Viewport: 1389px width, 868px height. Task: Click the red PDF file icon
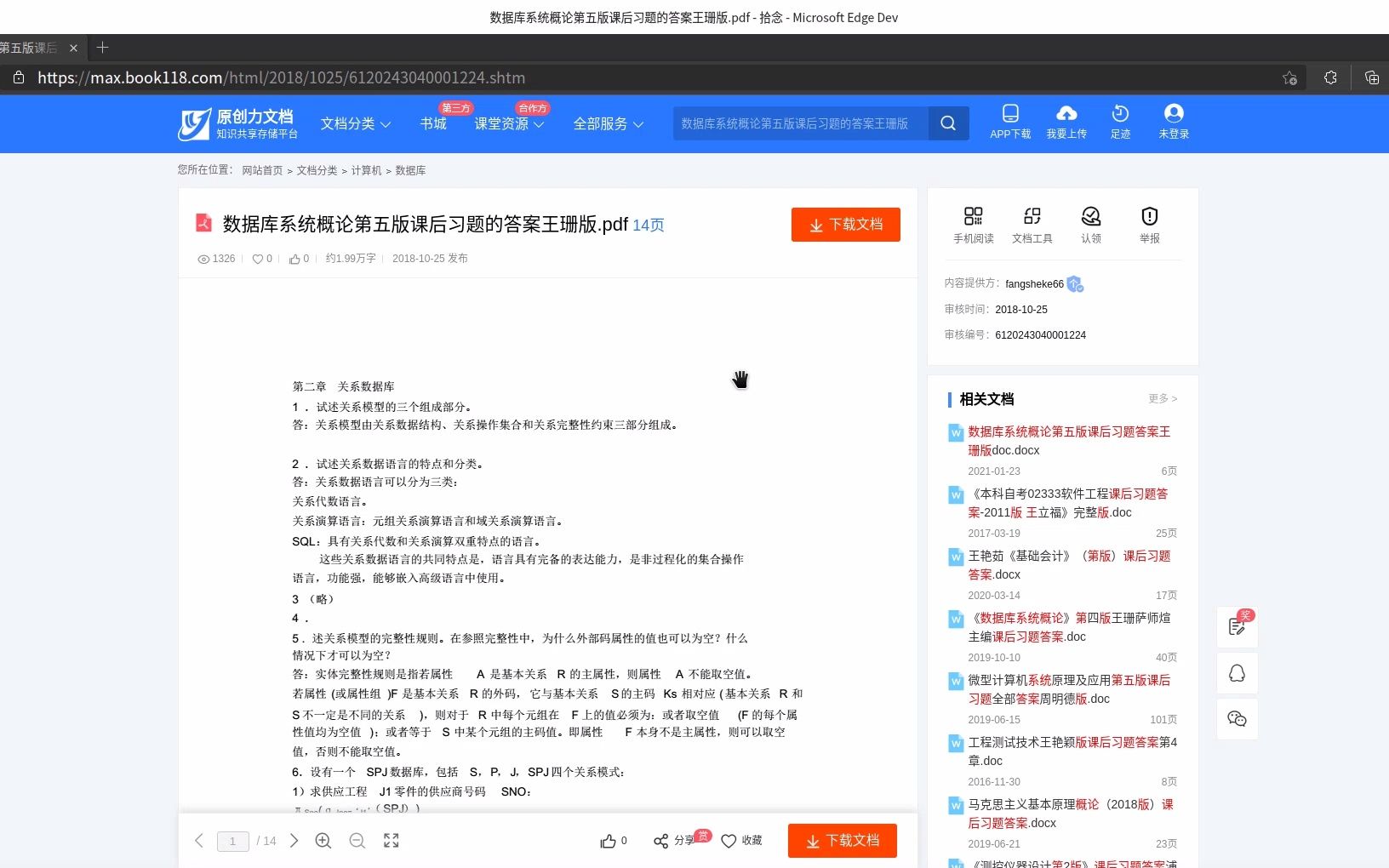point(203,223)
